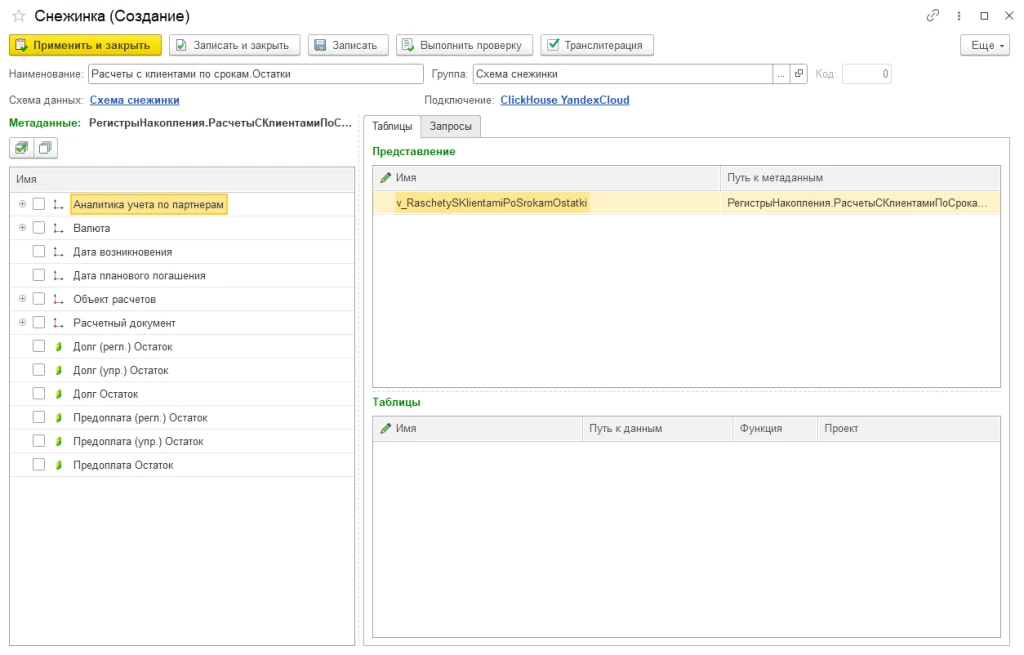Check the Валюта field checkbox
1024x655 pixels.
pyautogui.click(x=39, y=228)
